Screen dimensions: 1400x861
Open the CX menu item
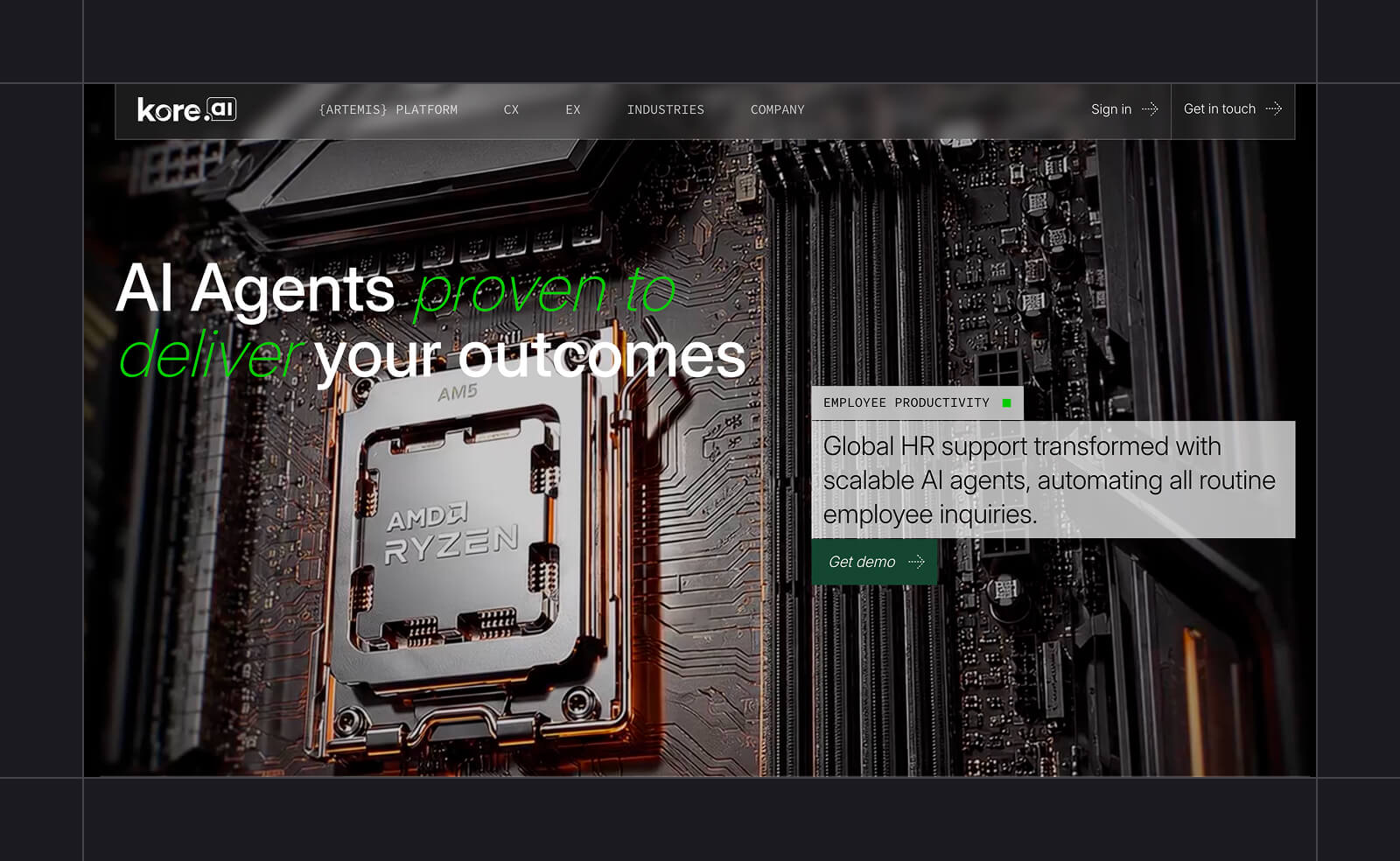[x=511, y=109]
